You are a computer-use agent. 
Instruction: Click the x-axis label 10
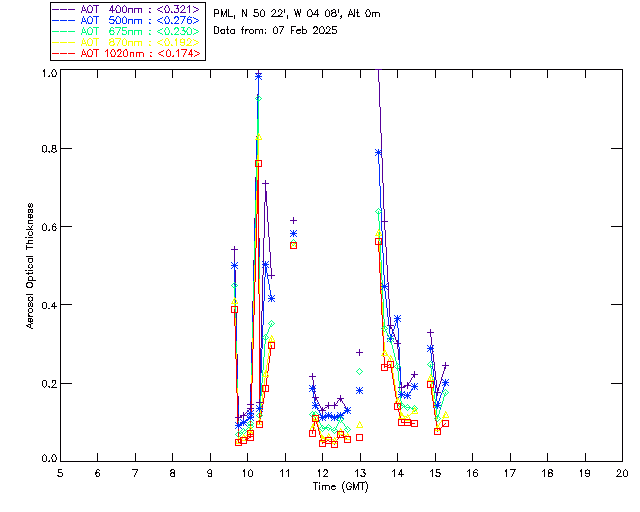coord(247,473)
